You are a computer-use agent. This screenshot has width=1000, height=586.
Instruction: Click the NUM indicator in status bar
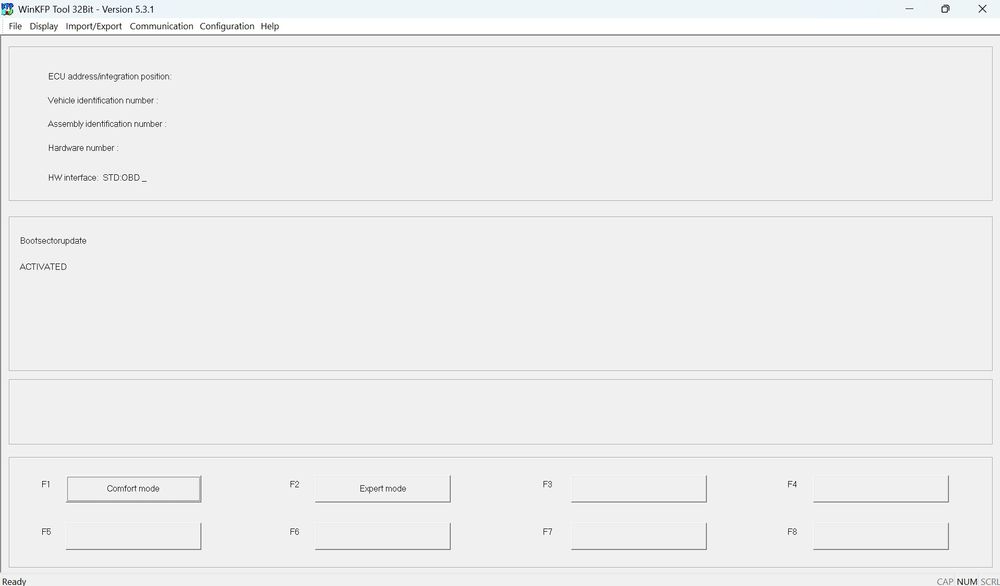click(x=967, y=581)
